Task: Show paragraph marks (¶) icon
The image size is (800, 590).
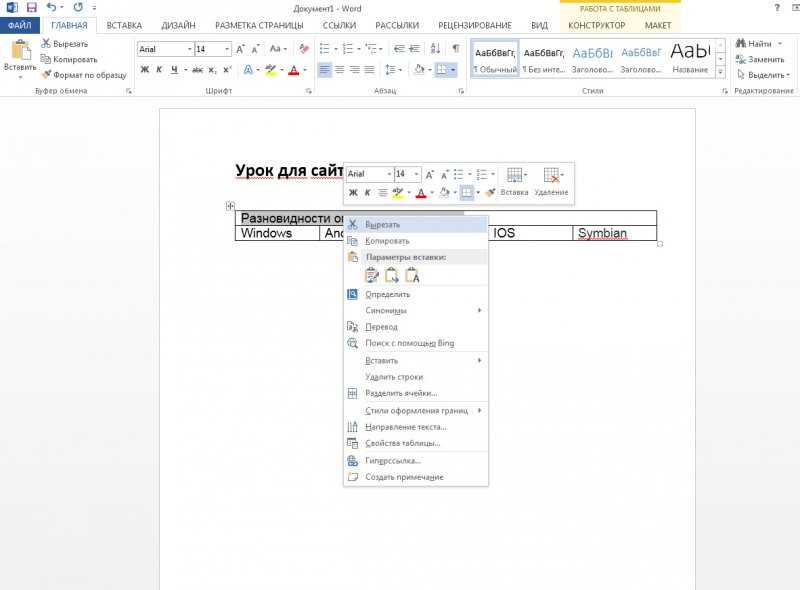Action: pos(456,48)
